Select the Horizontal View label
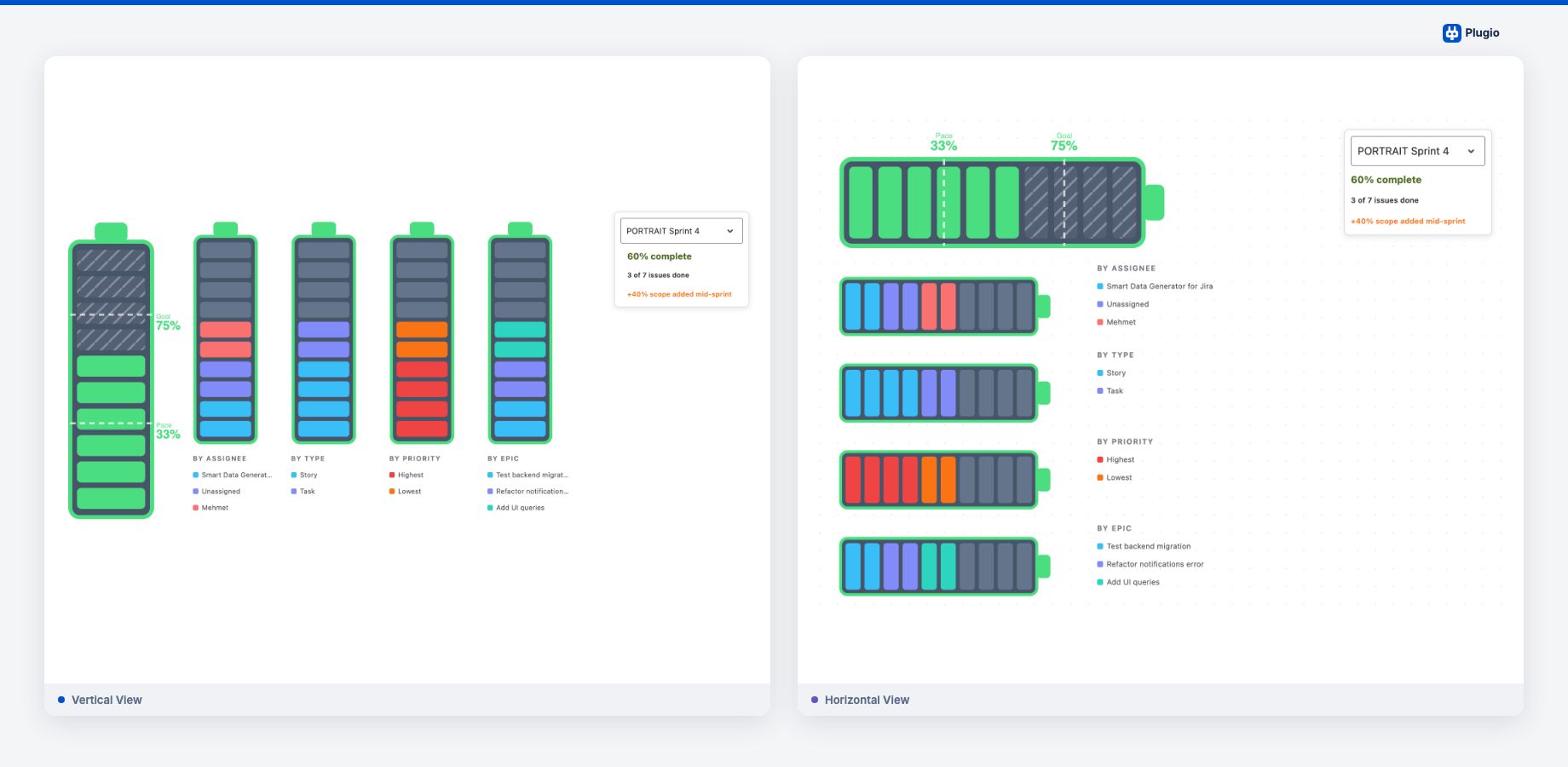 [x=867, y=700]
